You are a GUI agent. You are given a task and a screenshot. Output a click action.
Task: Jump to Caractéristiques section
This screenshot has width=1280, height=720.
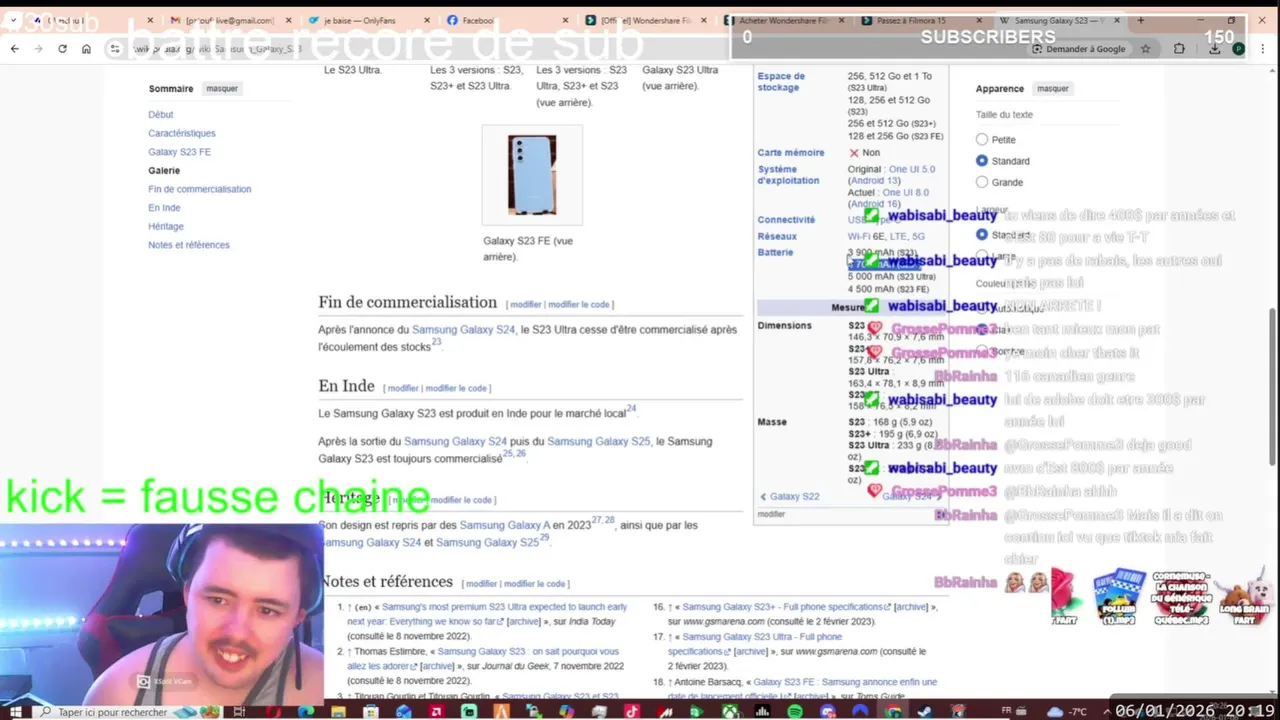pyautogui.click(x=182, y=133)
